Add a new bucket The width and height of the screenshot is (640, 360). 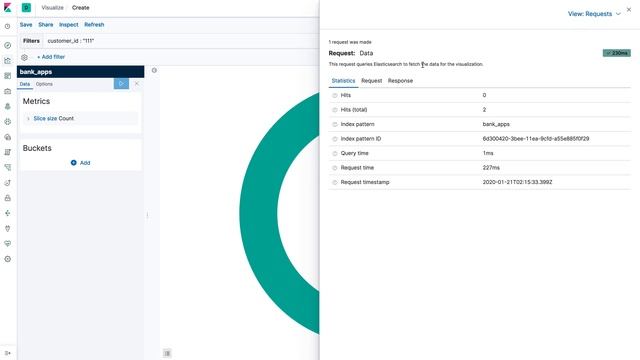click(x=80, y=163)
